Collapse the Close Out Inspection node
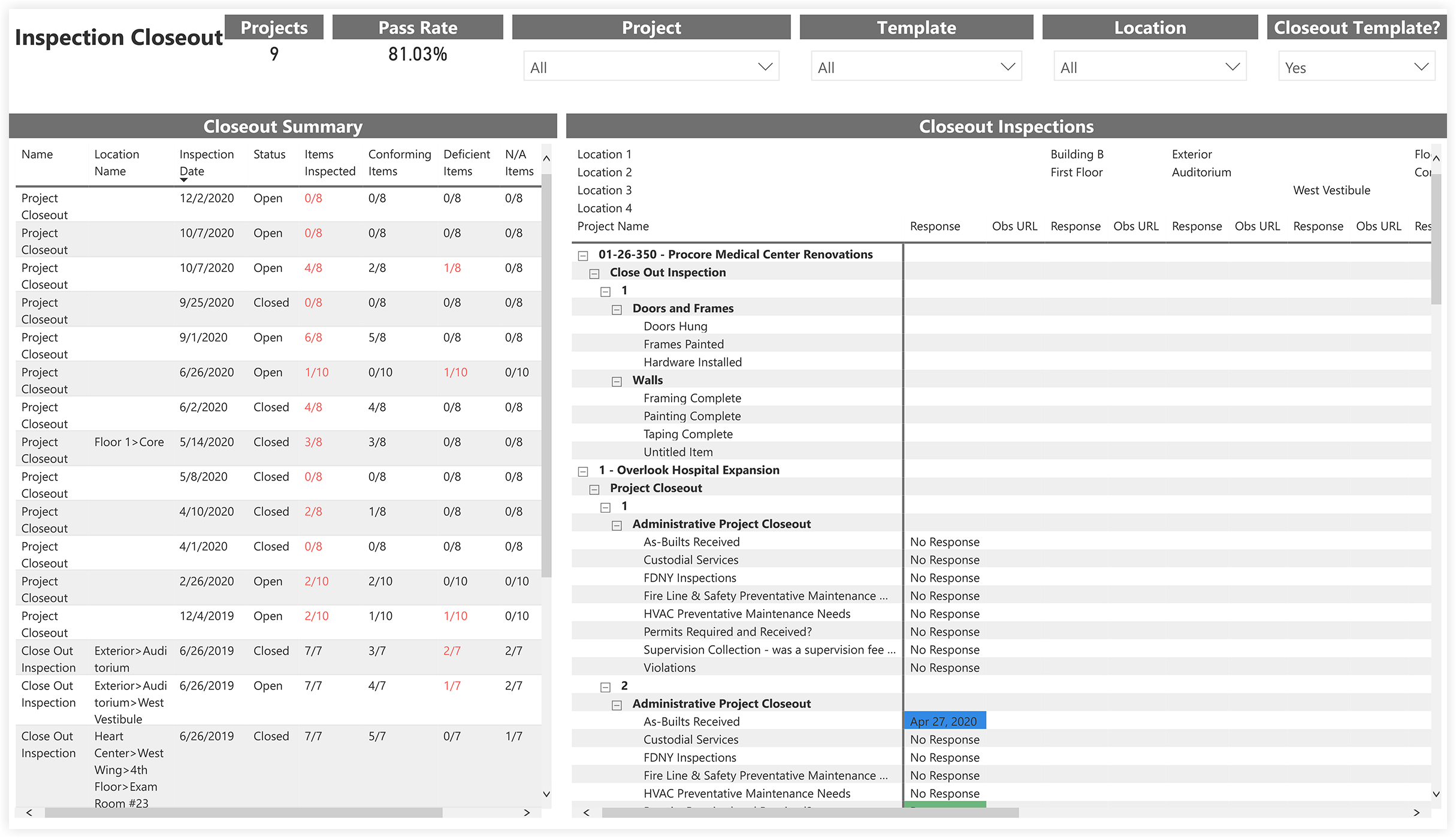The height and width of the screenshot is (838, 1456). 594,273
